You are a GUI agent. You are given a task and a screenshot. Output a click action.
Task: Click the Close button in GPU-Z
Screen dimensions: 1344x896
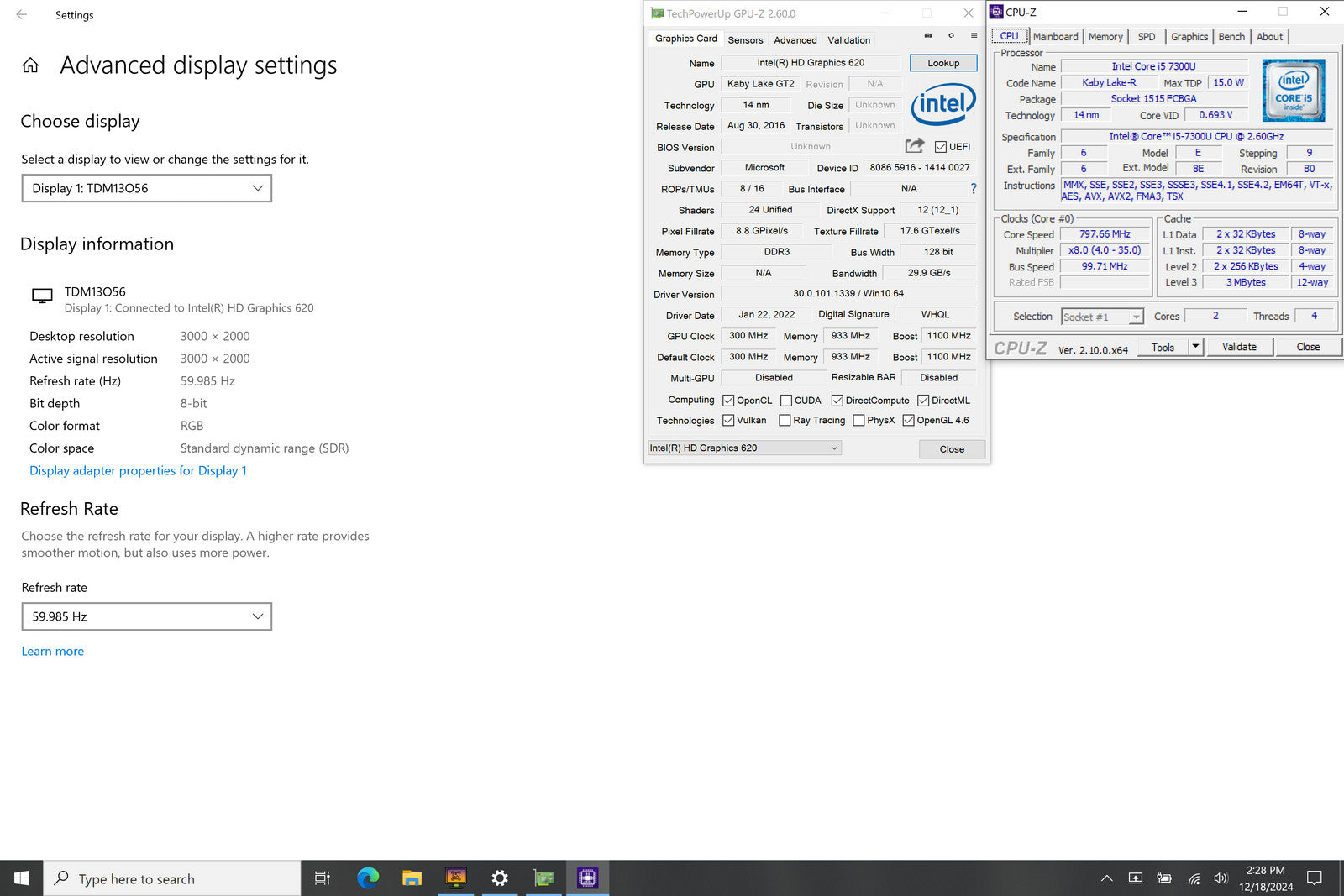click(x=952, y=449)
